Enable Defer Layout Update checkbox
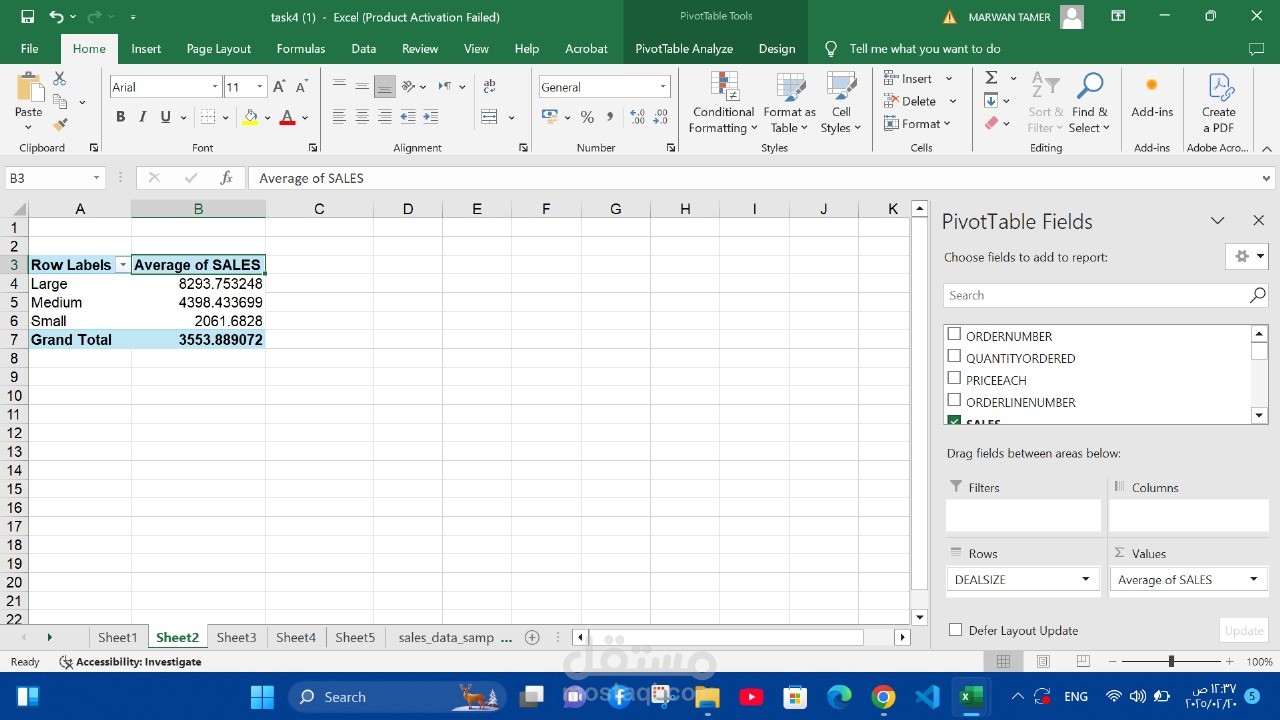 (x=955, y=630)
